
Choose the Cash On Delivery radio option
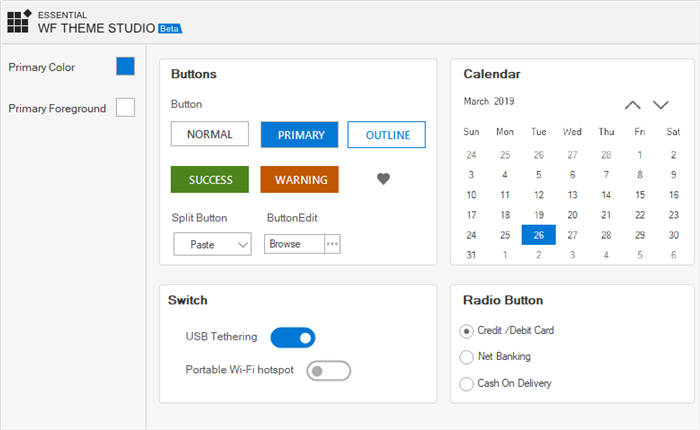(466, 384)
